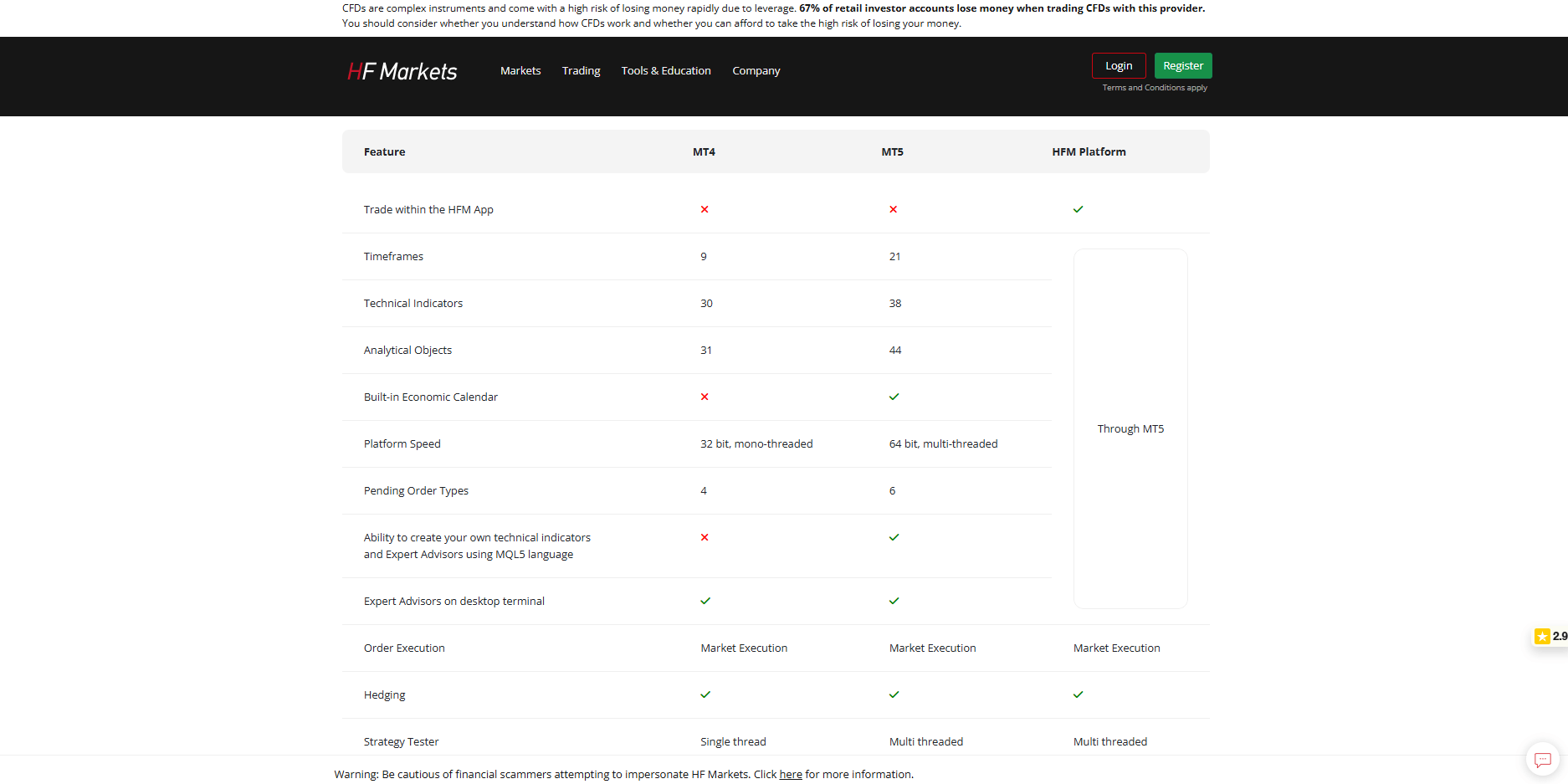
Task: Click the Built-in Economic Calendar label
Action: pyautogui.click(x=430, y=397)
